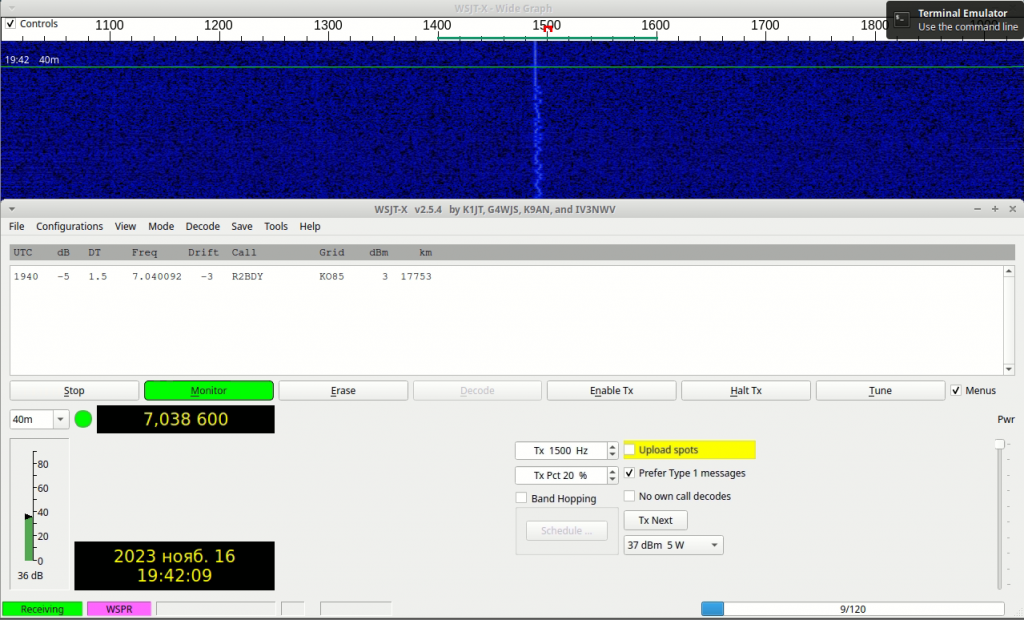Click the red Tx marker at 1500
1024x620 pixels.
pos(548,28)
